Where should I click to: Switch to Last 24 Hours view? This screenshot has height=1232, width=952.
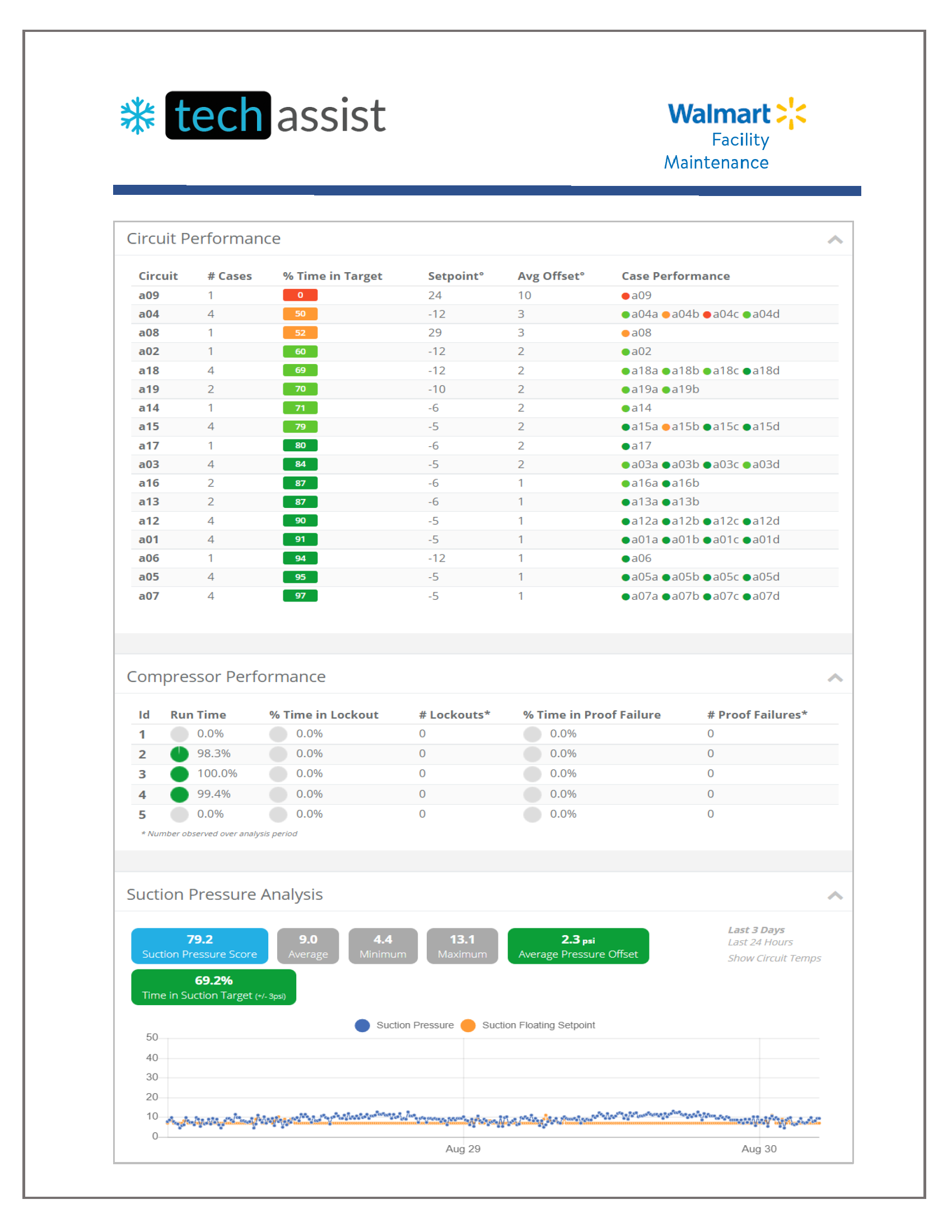click(760, 942)
